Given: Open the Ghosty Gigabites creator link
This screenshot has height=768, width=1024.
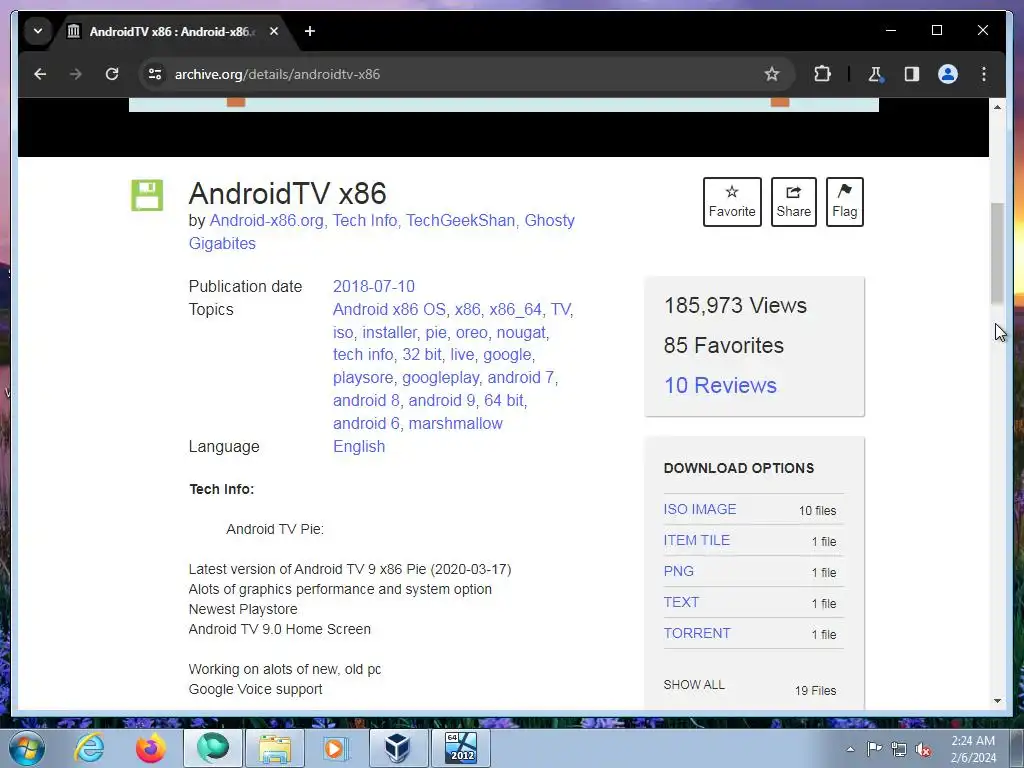Looking at the screenshot, I should click(x=381, y=232).
